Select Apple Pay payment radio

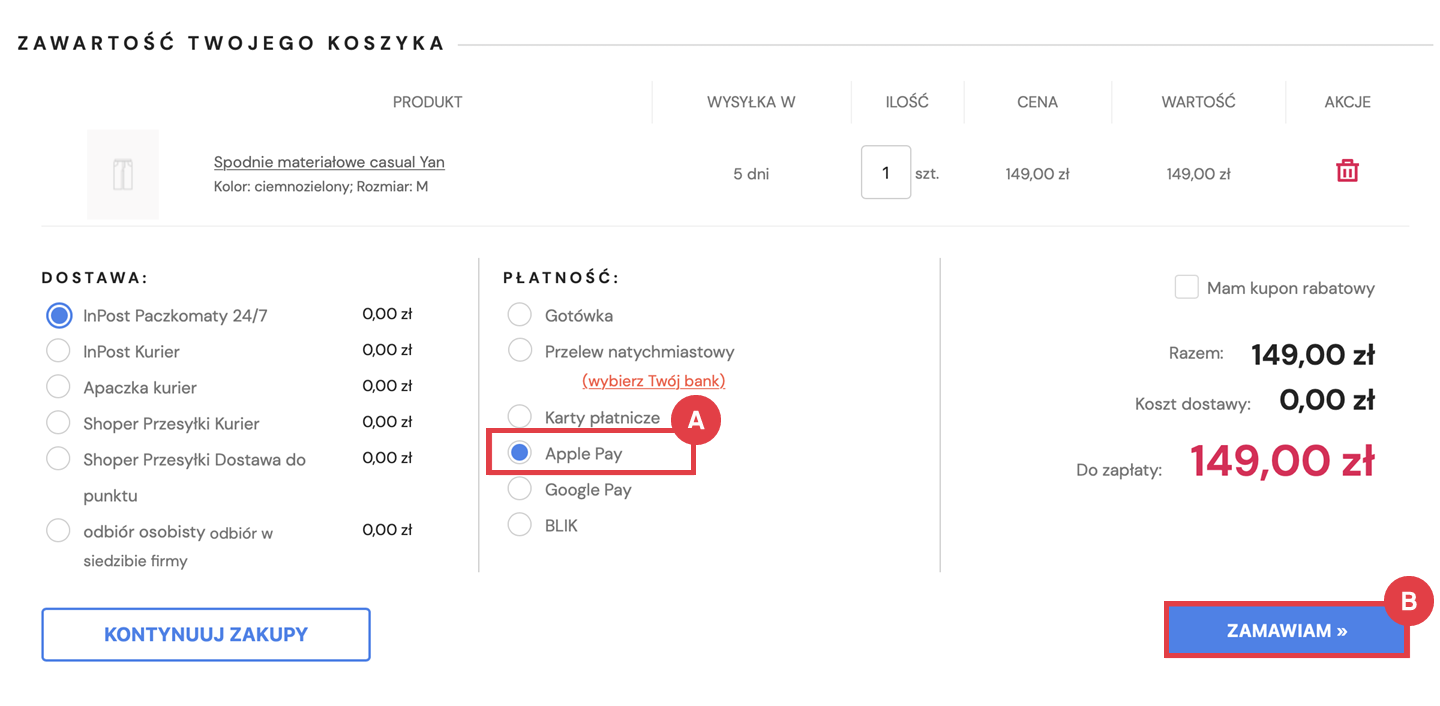click(519, 453)
